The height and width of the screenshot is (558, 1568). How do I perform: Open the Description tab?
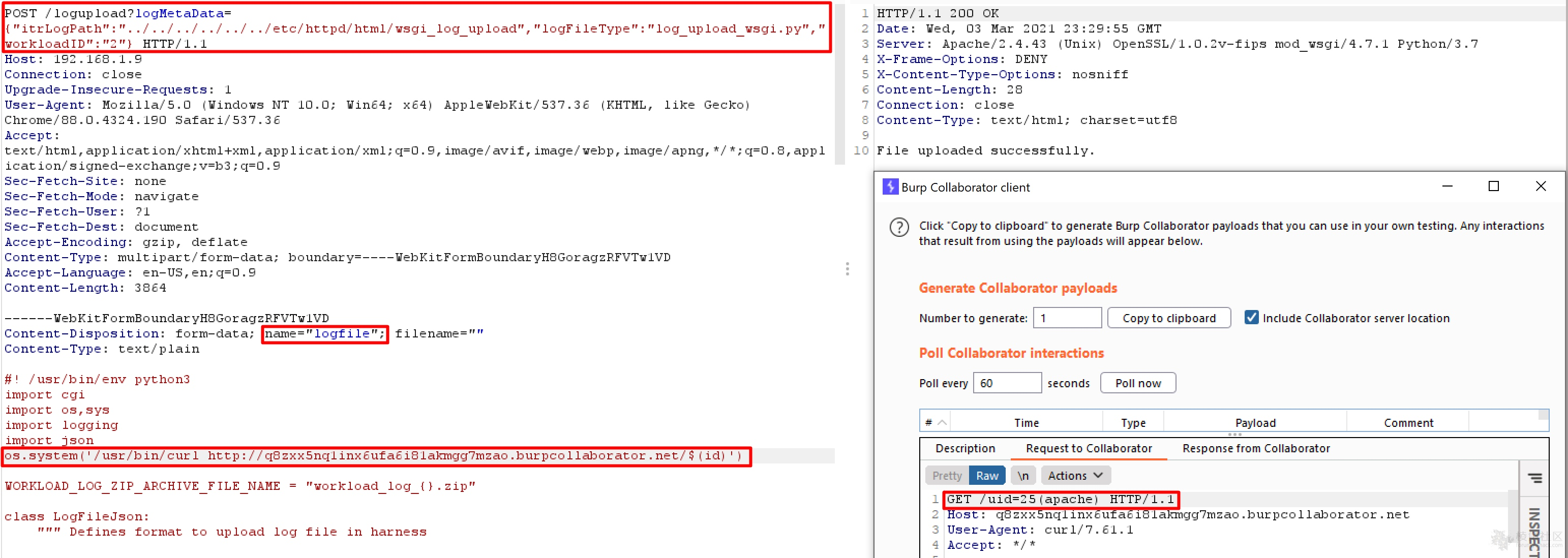coord(965,448)
